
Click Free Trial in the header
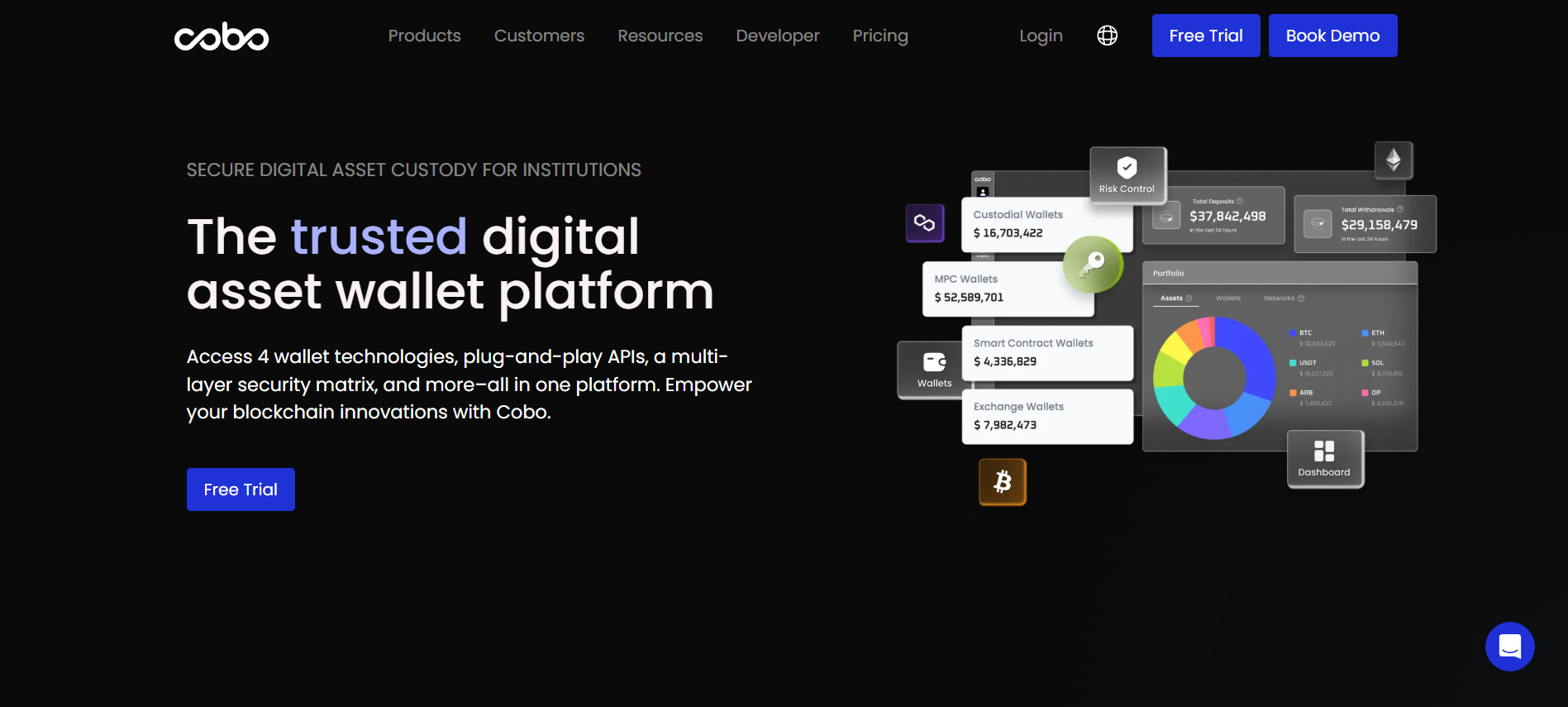1206,36
